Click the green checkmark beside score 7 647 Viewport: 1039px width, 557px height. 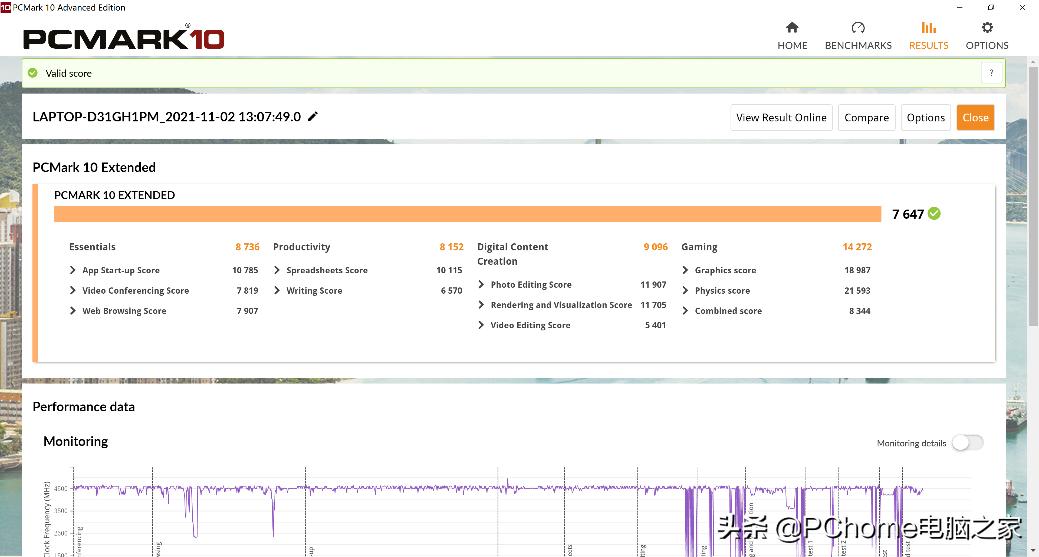tap(934, 214)
